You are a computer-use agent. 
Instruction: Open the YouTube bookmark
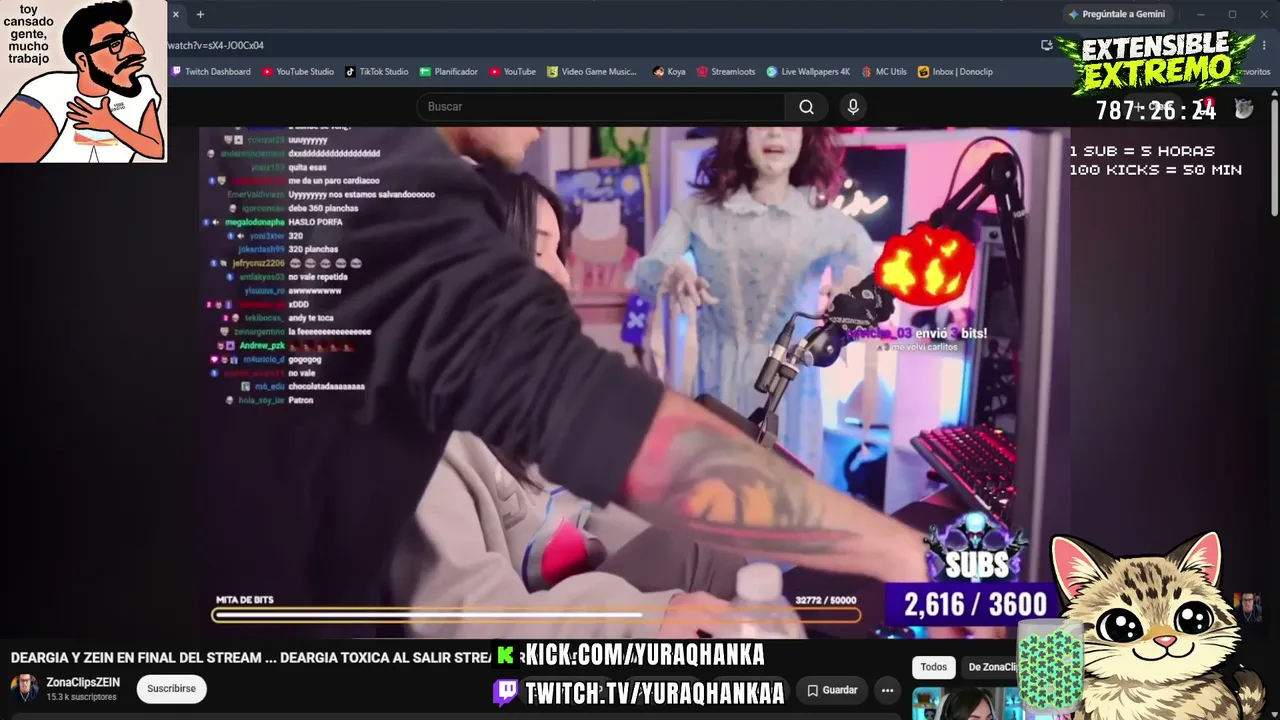513,72
